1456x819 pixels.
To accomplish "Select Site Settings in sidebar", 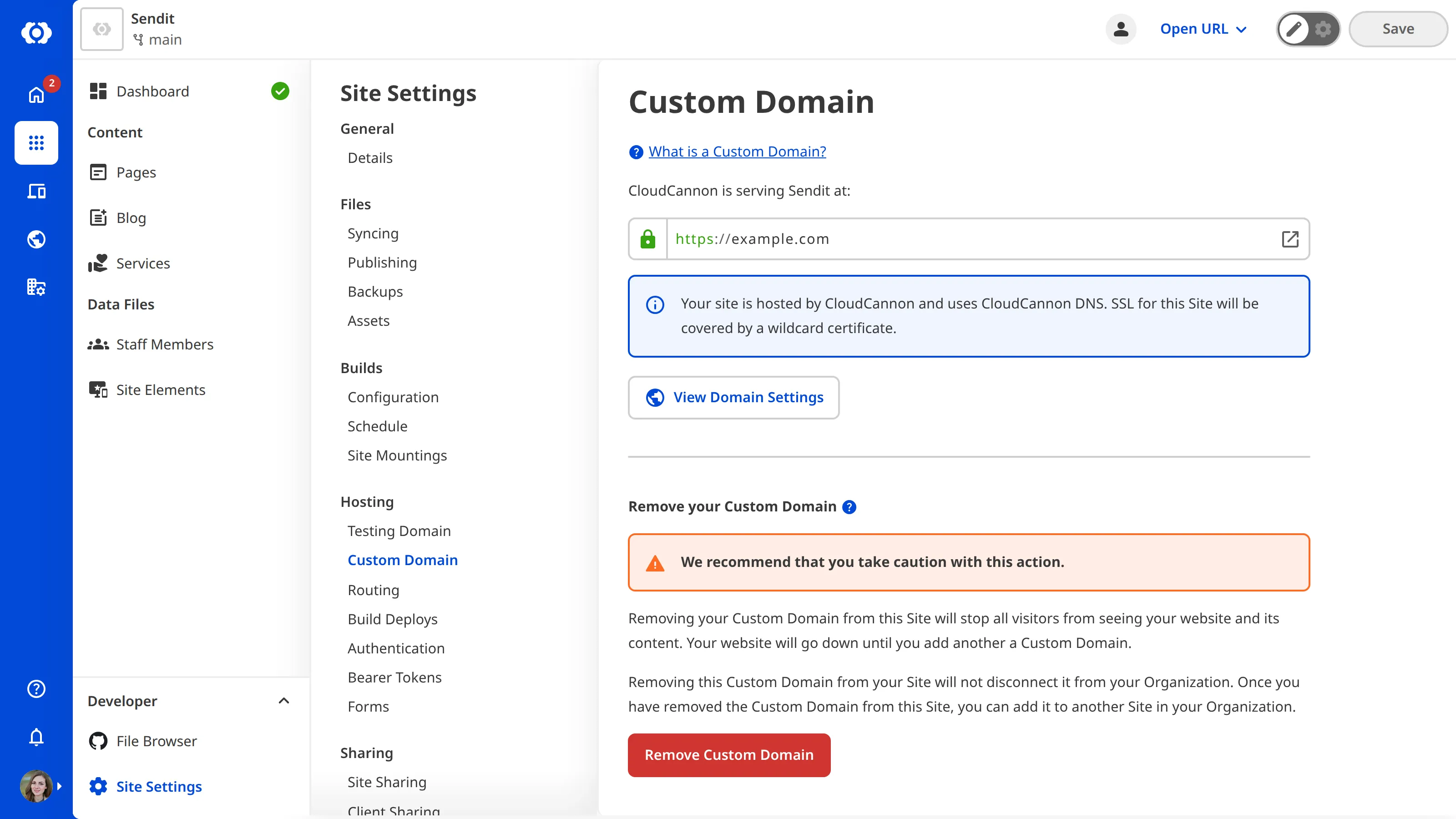I will coord(159,786).
